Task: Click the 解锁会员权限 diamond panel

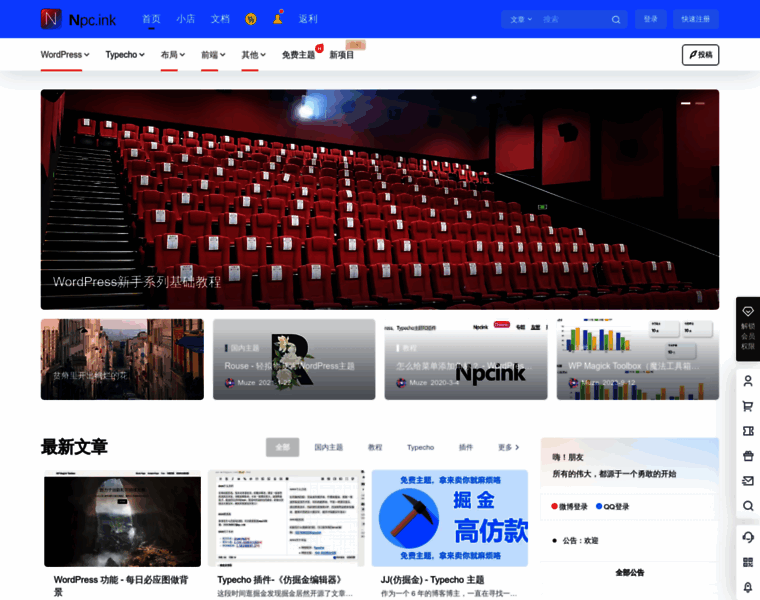Action: (x=748, y=329)
